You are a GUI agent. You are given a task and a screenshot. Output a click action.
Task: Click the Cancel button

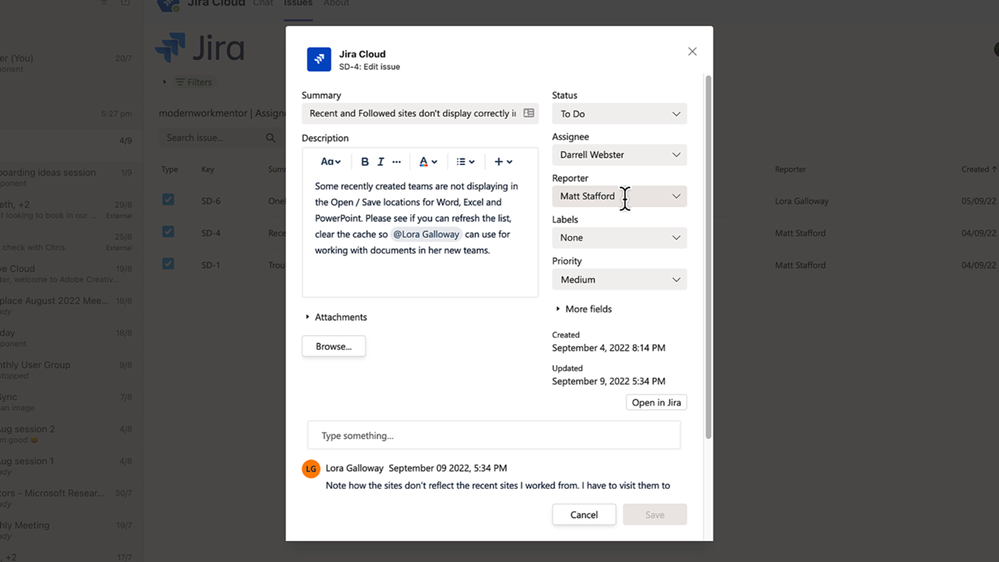[x=584, y=515]
